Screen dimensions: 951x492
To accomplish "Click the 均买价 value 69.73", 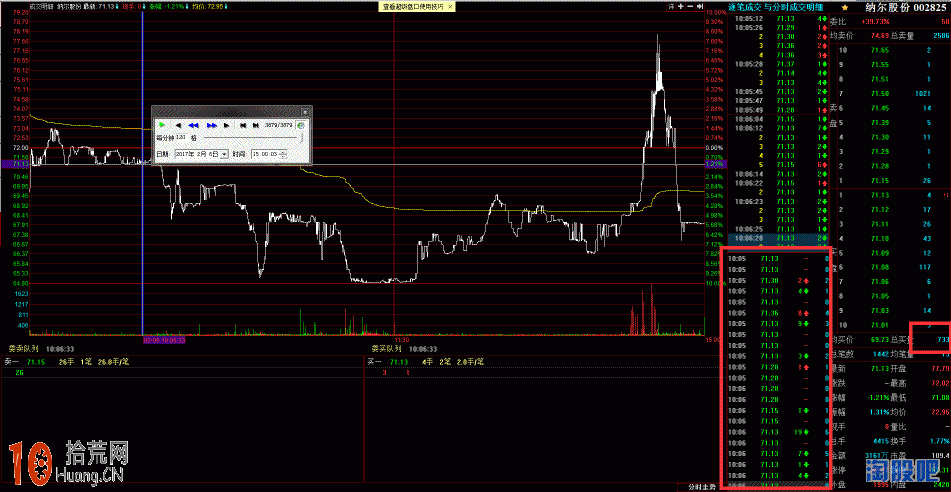I will [x=881, y=339].
